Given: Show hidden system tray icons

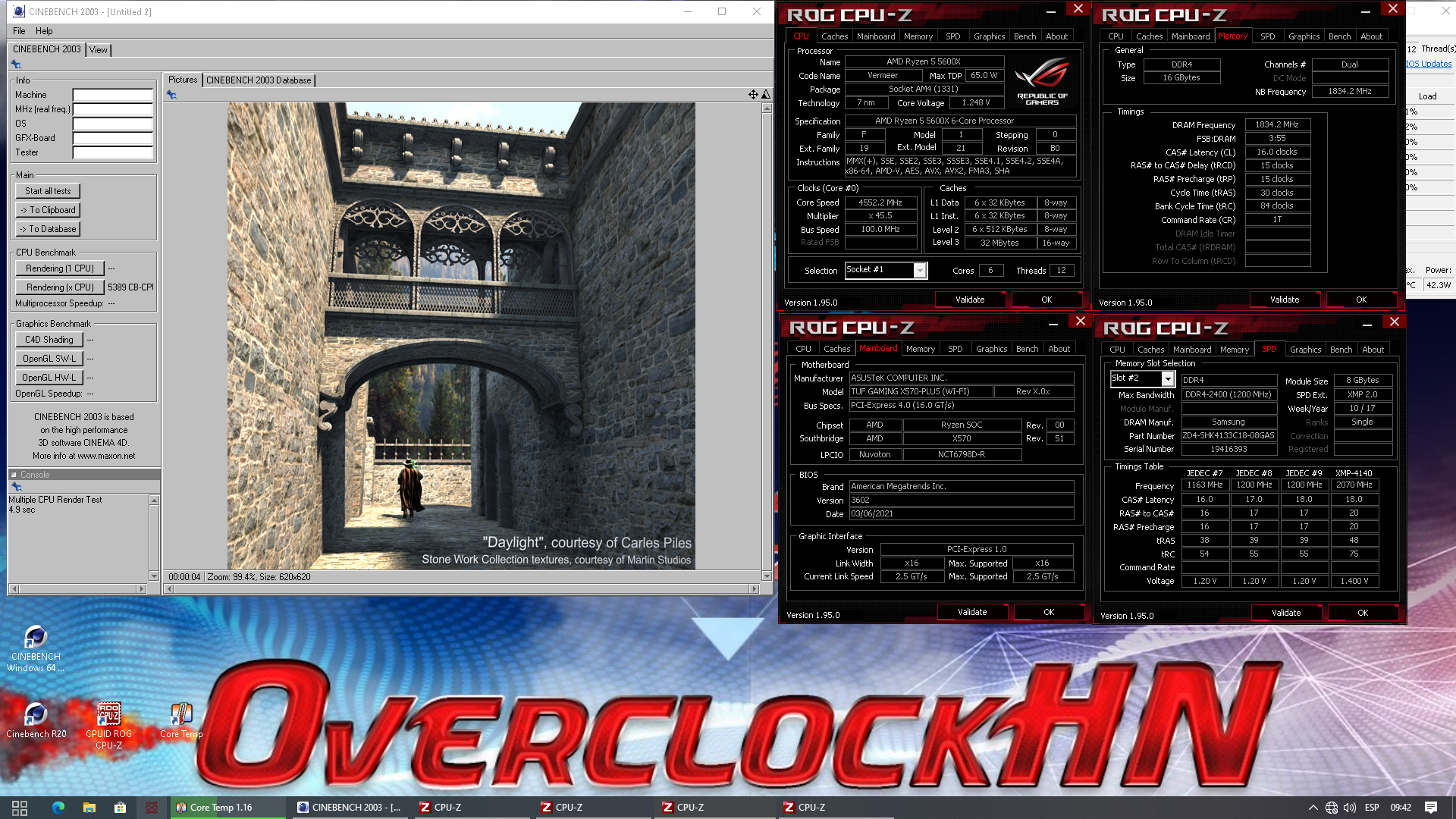Looking at the screenshot, I should 1312,808.
